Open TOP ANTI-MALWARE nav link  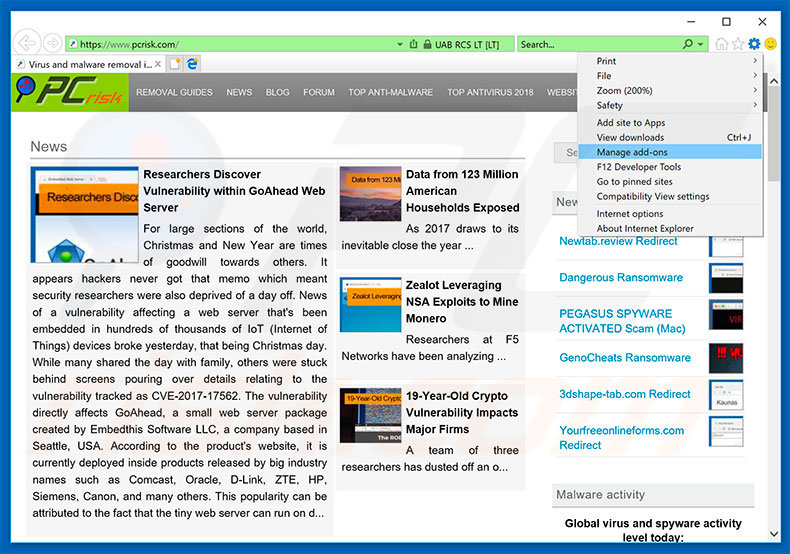click(390, 92)
